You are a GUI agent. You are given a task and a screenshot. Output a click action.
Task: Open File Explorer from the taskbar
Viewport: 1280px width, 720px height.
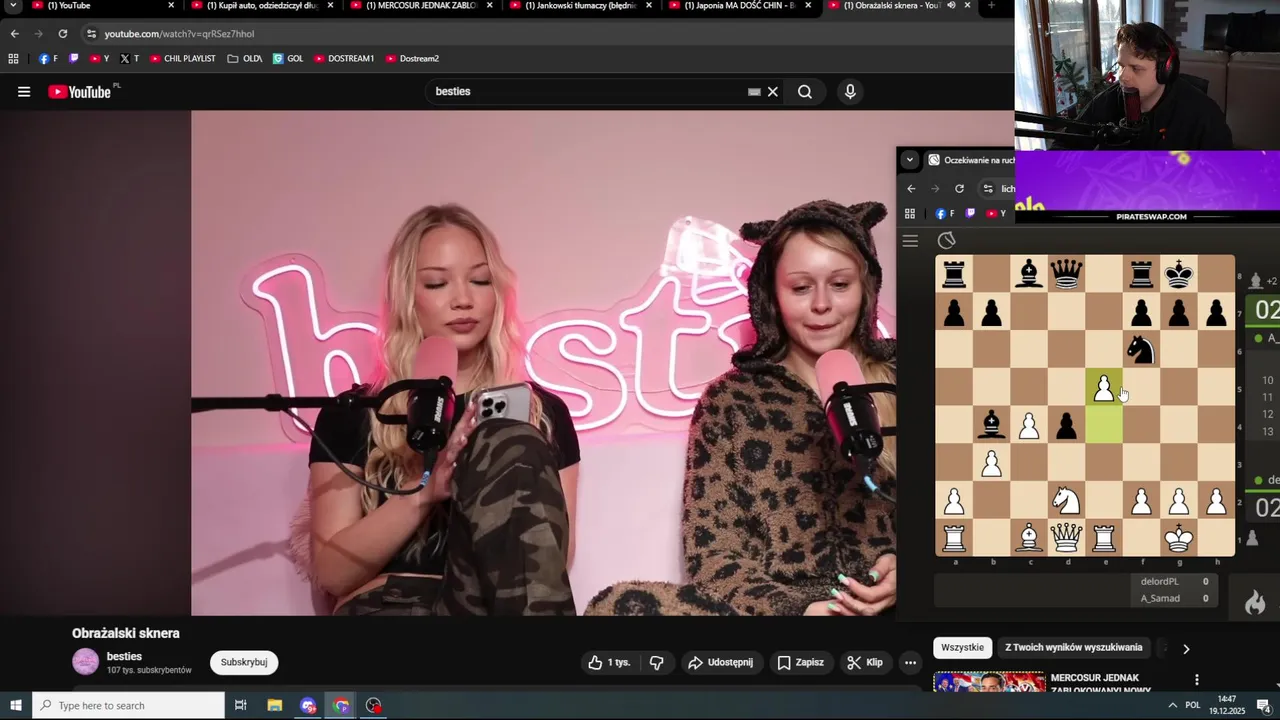click(x=275, y=706)
